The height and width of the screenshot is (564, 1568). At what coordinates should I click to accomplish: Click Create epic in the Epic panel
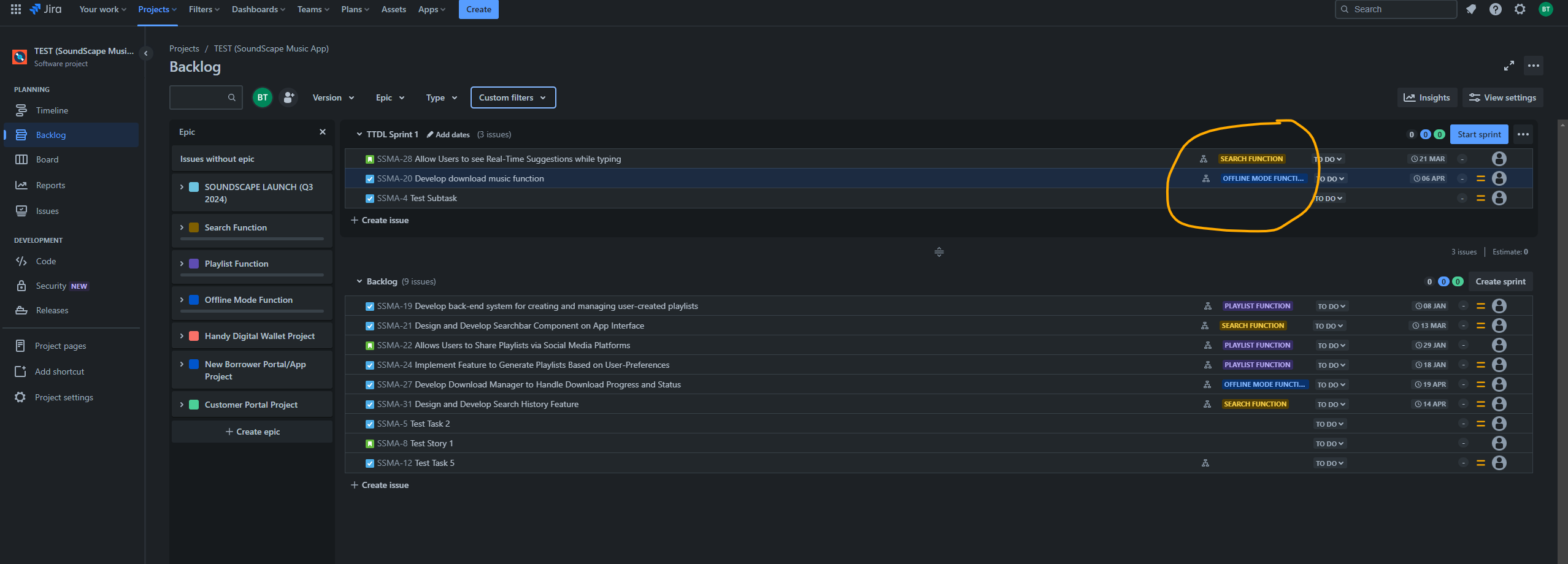[252, 432]
